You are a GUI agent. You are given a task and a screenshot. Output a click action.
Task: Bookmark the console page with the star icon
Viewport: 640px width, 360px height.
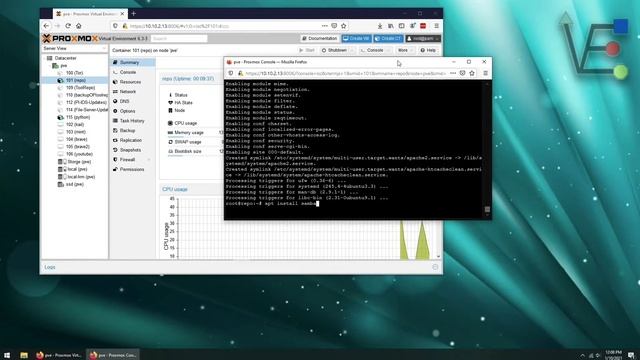[x=472, y=73]
